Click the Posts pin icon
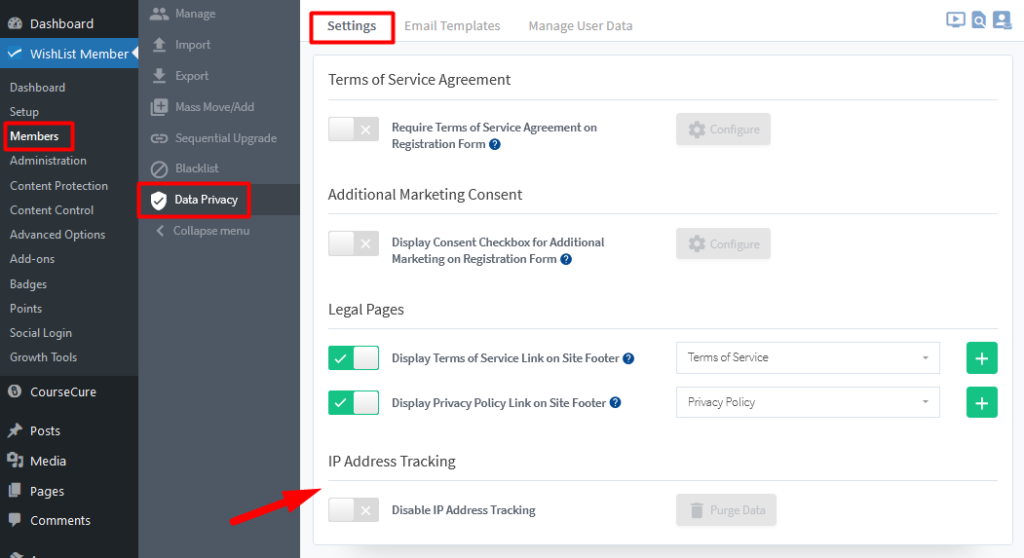Image resolution: width=1024 pixels, height=558 pixels. [x=14, y=431]
